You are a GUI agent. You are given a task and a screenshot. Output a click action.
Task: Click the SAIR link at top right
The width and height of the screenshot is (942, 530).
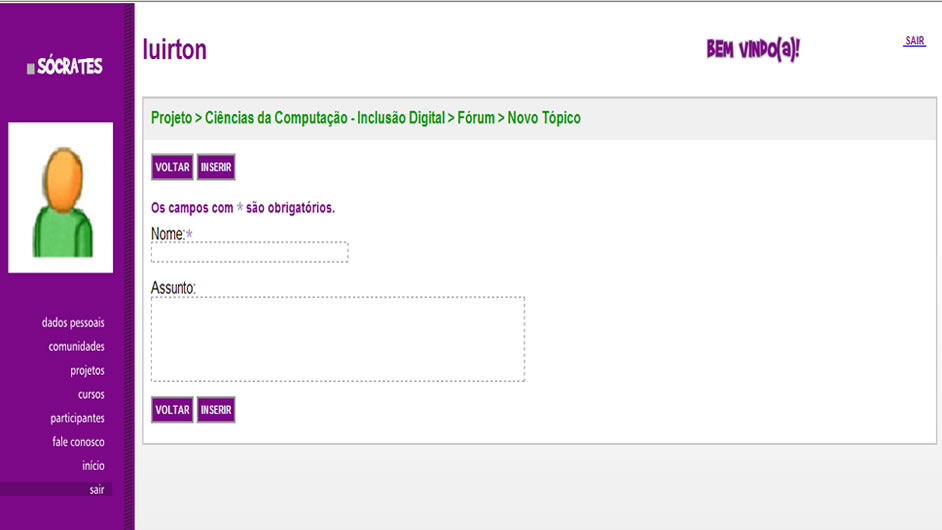914,41
